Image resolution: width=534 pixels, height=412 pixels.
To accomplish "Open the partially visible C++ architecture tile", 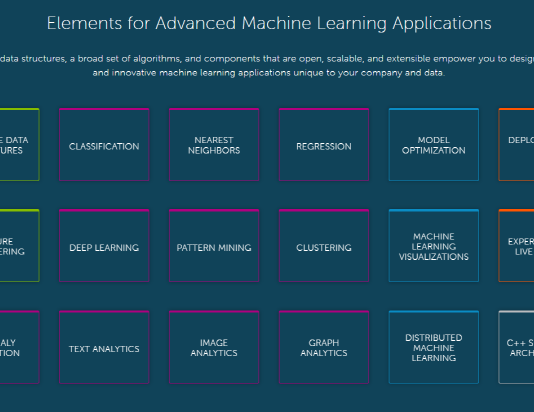I will click(516, 347).
